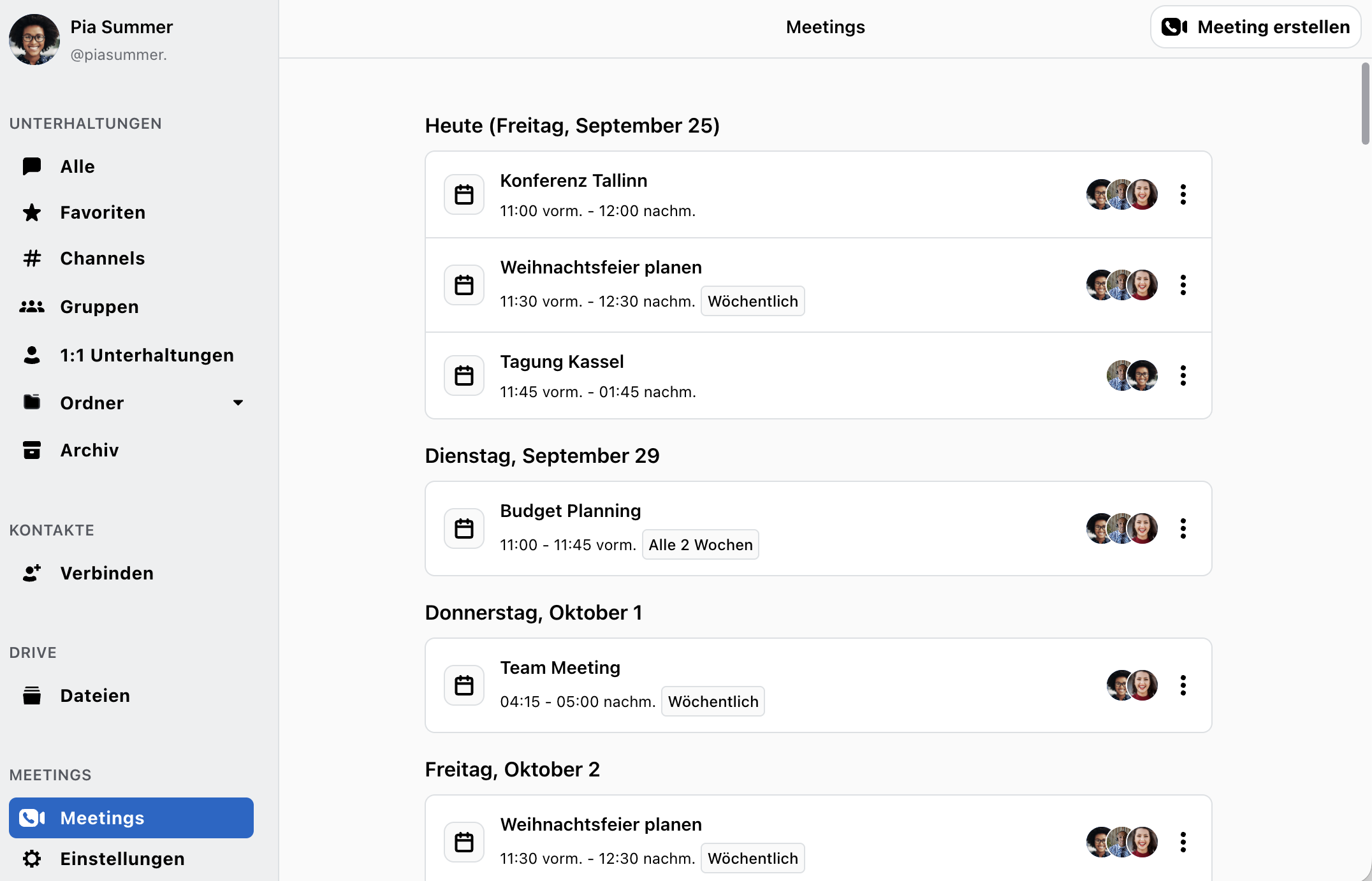Click the vertical scrollbar thumb
This screenshot has width=1372, height=881.
tap(1366, 103)
